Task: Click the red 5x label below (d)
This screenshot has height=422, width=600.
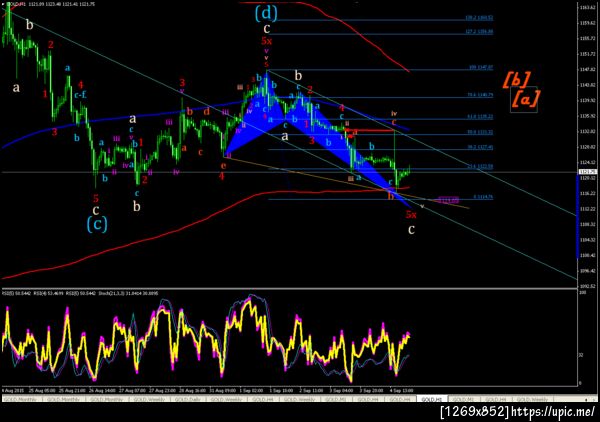Action: click(266, 41)
